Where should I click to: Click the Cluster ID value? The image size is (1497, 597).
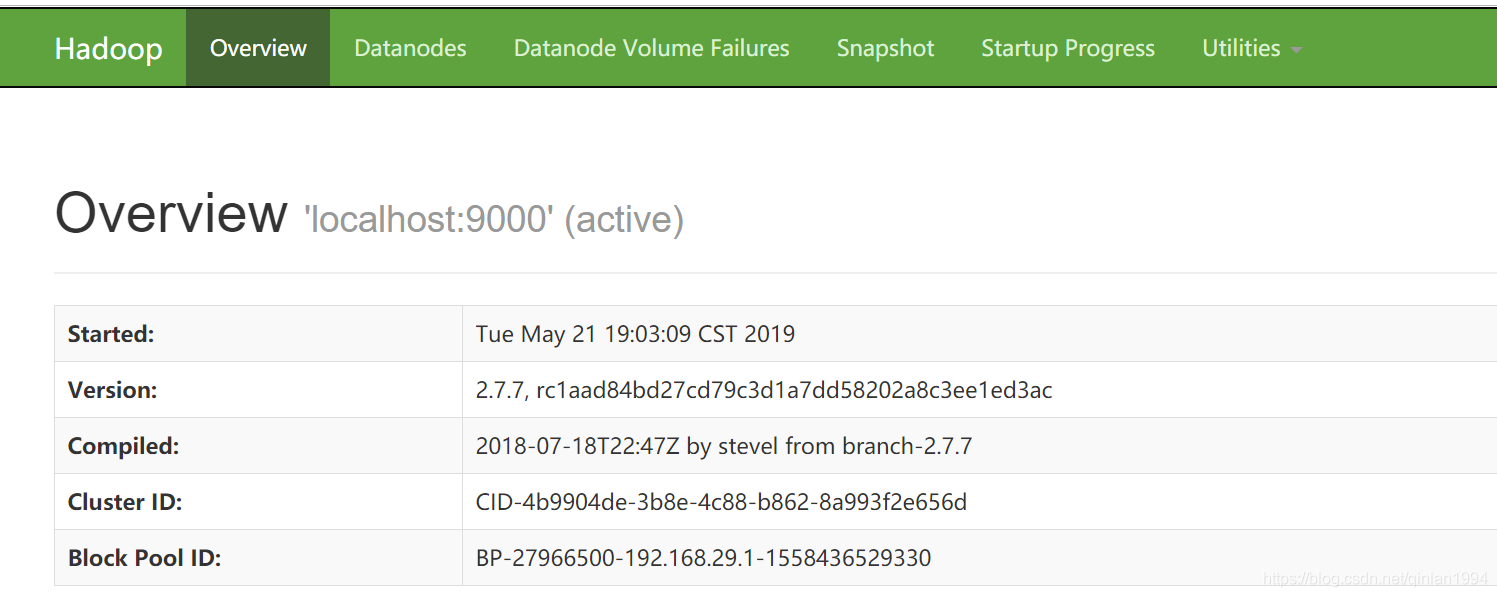(720, 502)
